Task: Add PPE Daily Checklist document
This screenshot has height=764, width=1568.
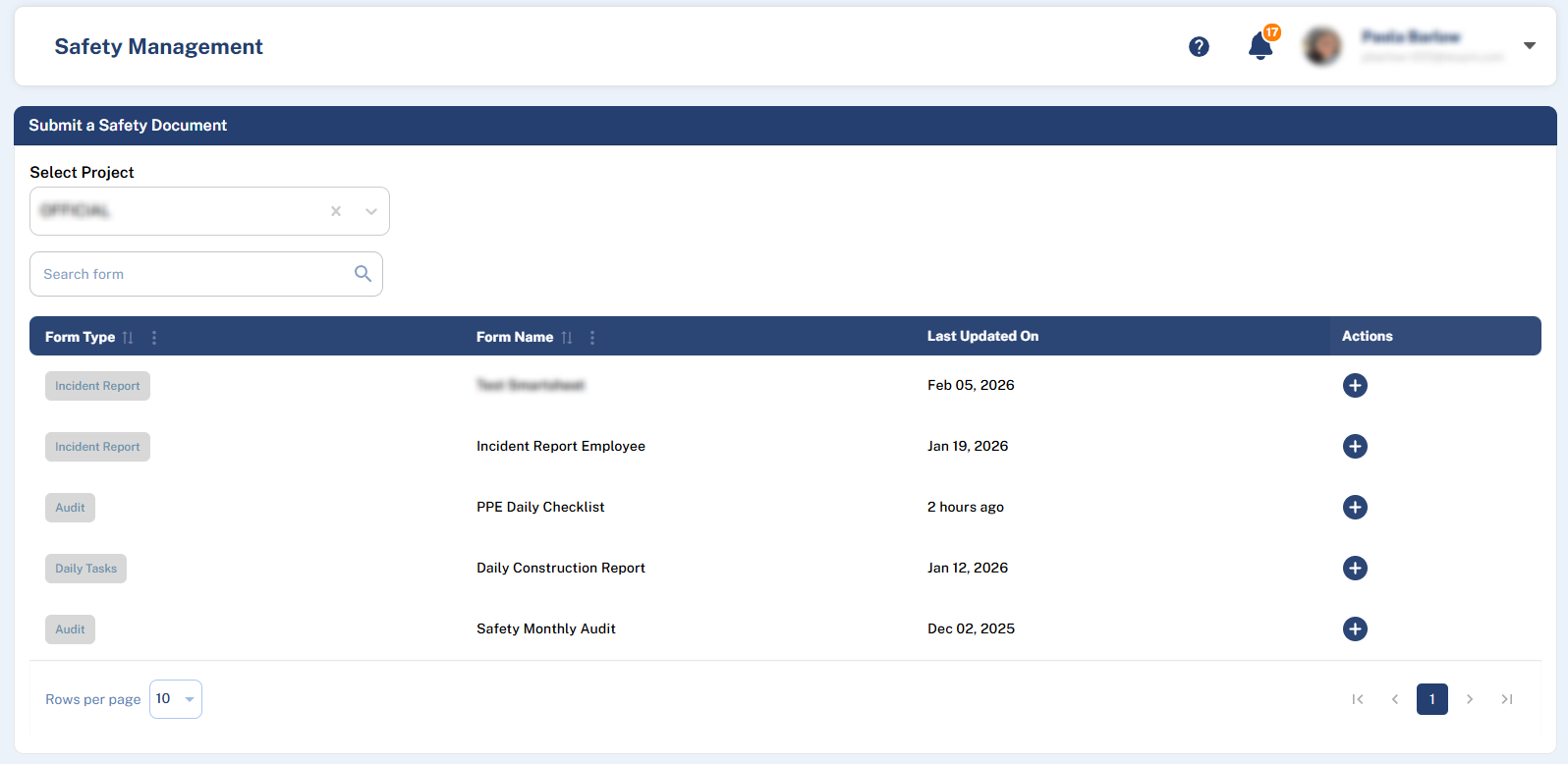Action: (x=1355, y=507)
